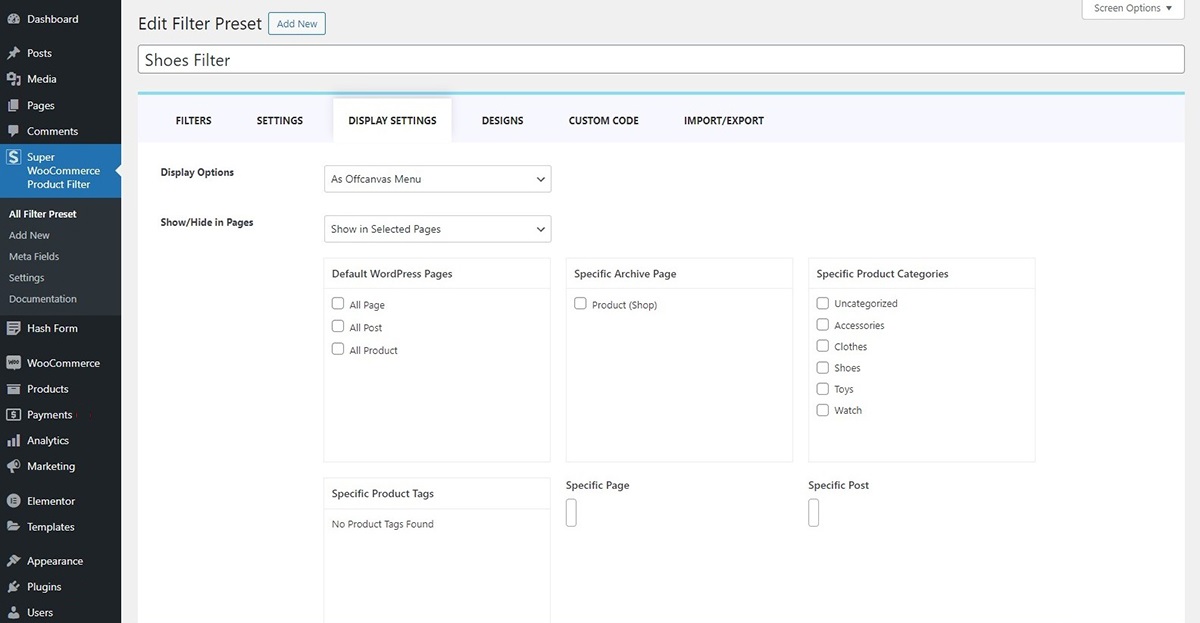Image resolution: width=1200 pixels, height=623 pixels.
Task: Click the Super WooCommerce Product Filter icon
Action: pyautogui.click(x=13, y=157)
